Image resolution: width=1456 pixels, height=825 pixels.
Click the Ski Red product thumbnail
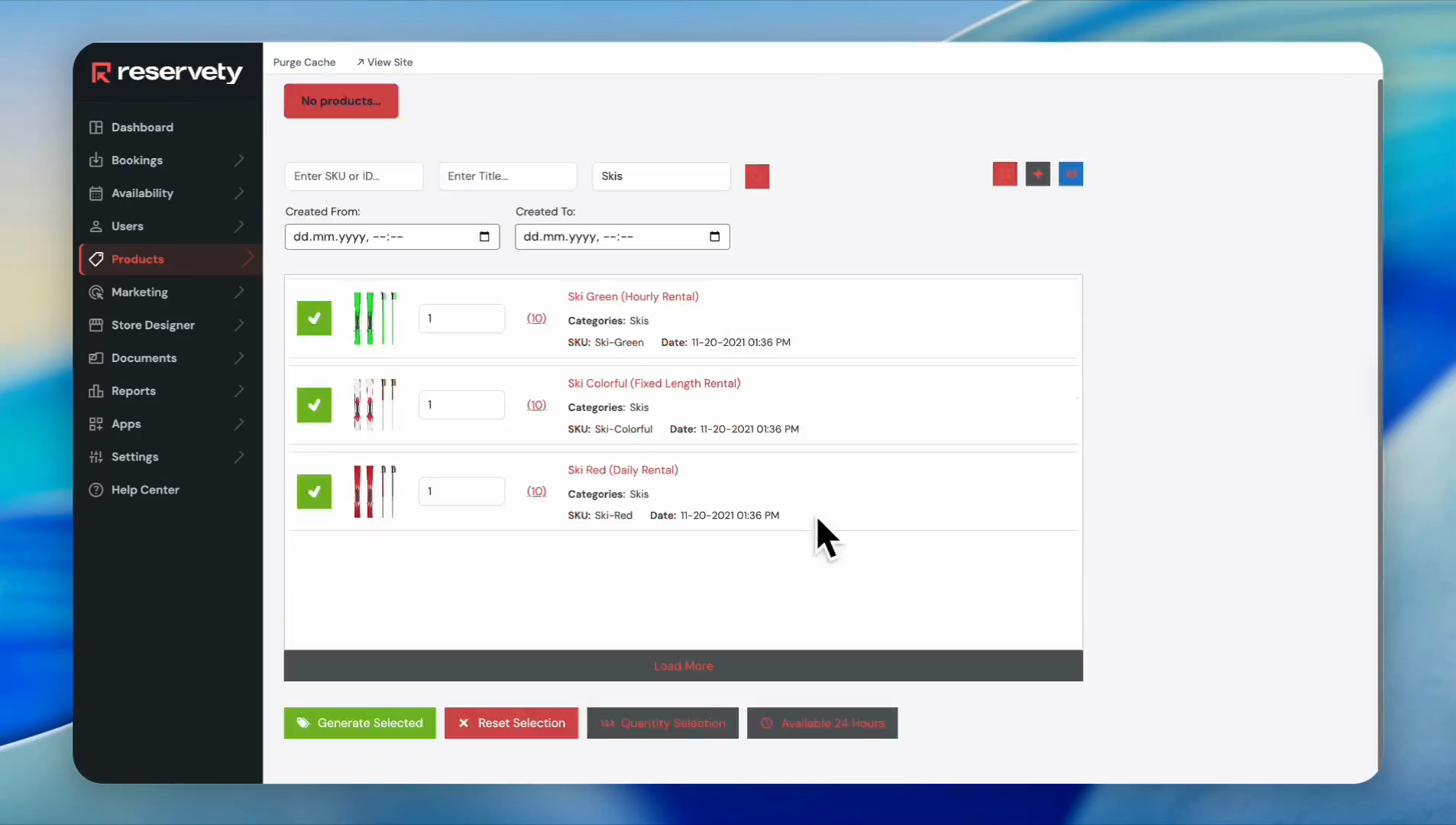click(374, 491)
